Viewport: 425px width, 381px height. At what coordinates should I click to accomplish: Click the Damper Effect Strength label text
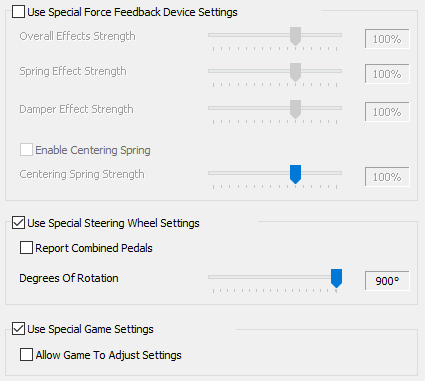pos(76,109)
